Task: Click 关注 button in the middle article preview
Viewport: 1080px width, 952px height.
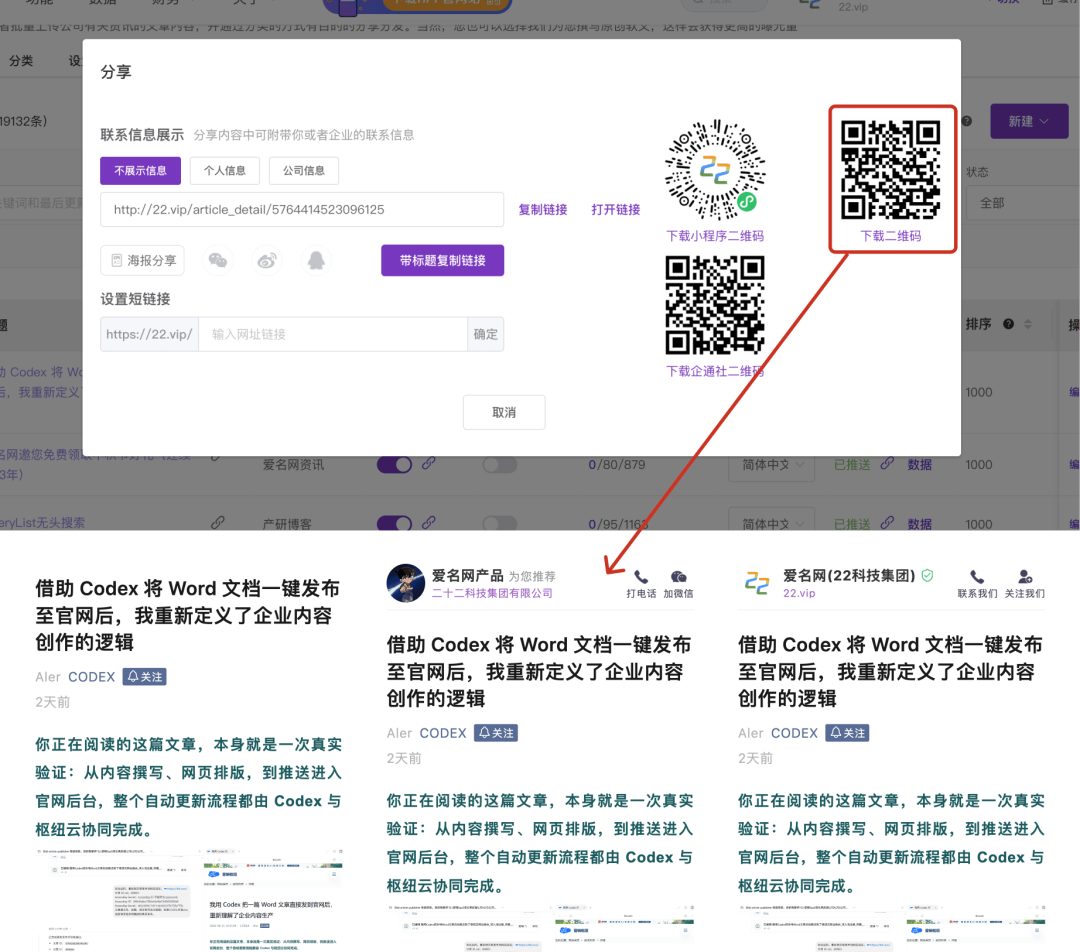Action: click(496, 733)
